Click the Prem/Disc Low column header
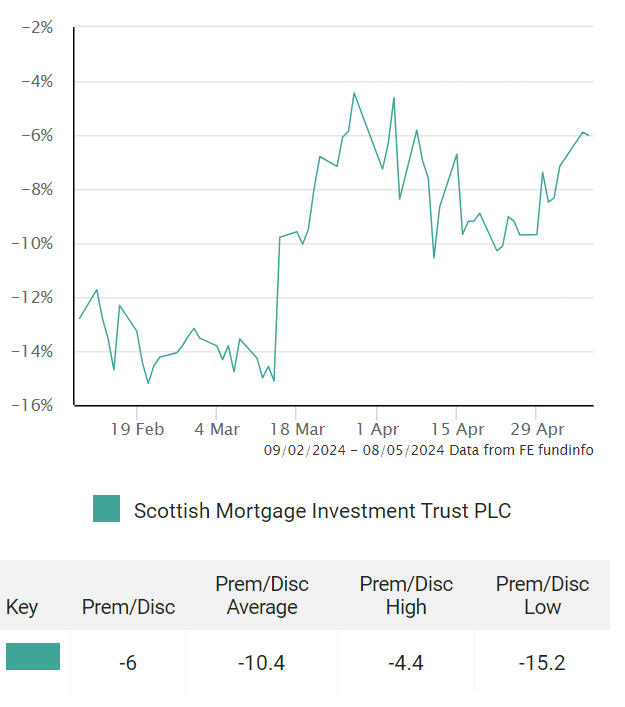This screenshot has width=625, height=707. (542, 595)
